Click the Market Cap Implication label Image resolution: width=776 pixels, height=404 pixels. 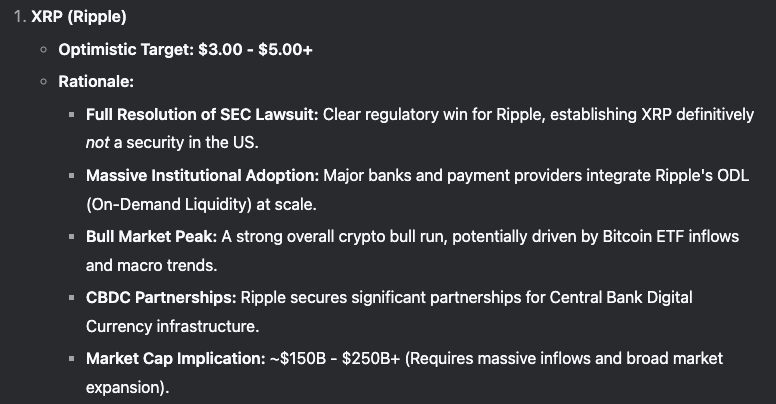point(175,358)
